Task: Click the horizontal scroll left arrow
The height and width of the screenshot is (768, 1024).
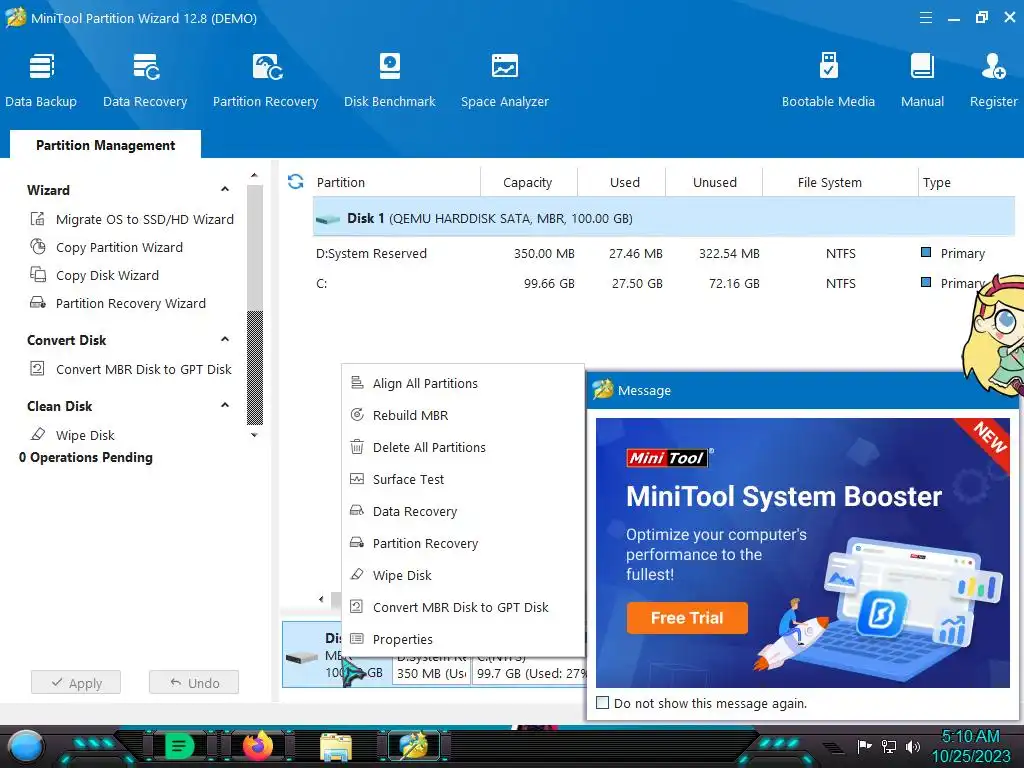Action: (321, 598)
